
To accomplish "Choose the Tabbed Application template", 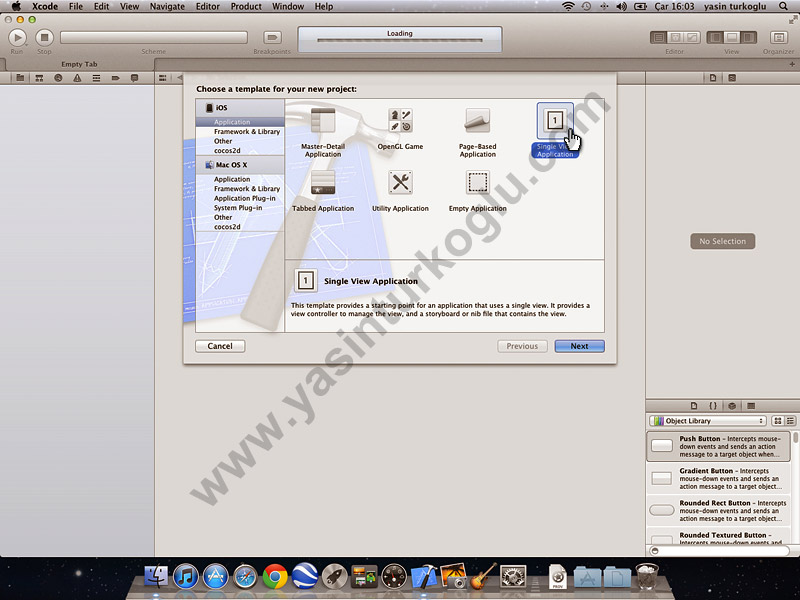I will [x=323, y=191].
